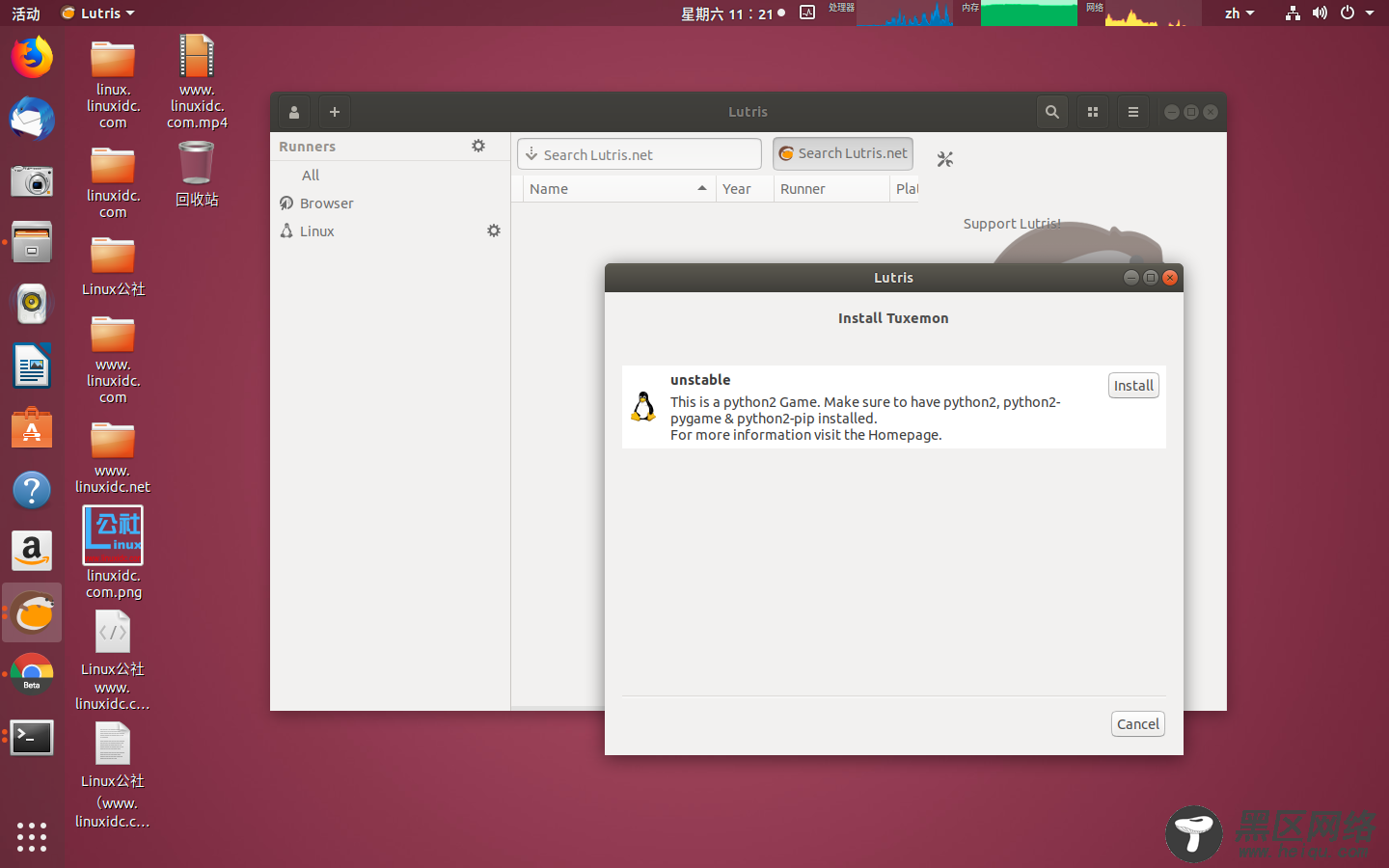The image size is (1389, 868).
Task: Sort by the Runner column header
Action: pyautogui.click(x=831, y=189)
